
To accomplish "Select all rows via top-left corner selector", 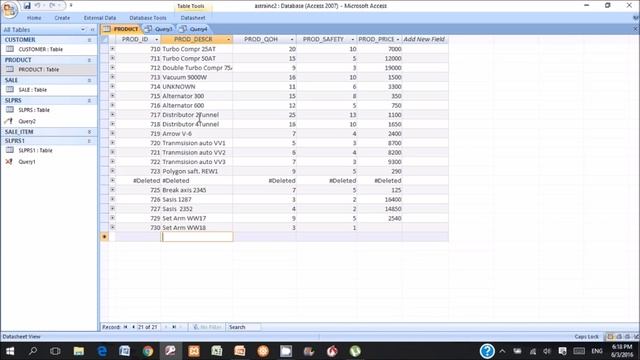I will coord(105,40).
